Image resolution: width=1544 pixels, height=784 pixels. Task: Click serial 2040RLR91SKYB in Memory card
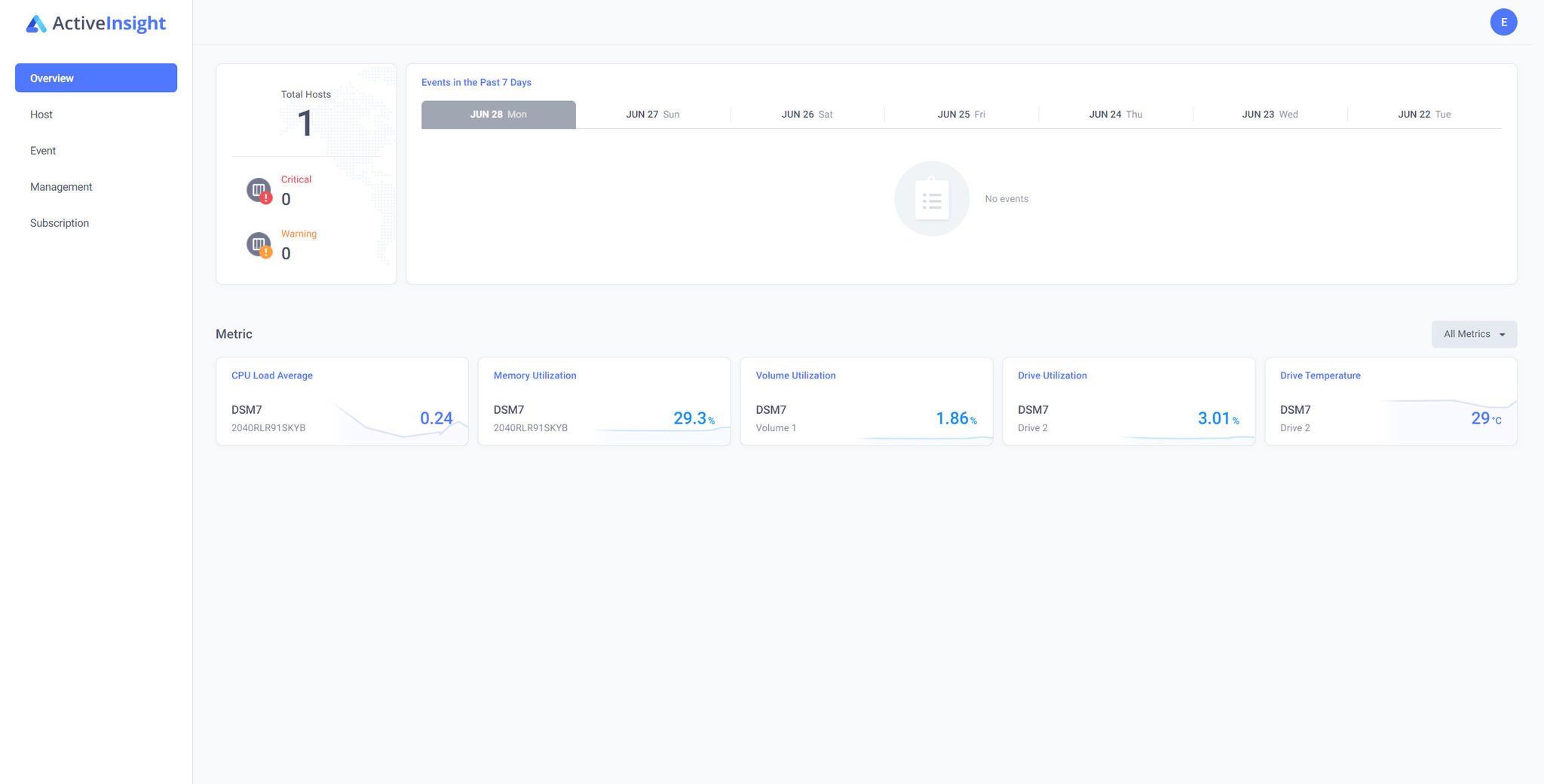(x=531, y=428)
